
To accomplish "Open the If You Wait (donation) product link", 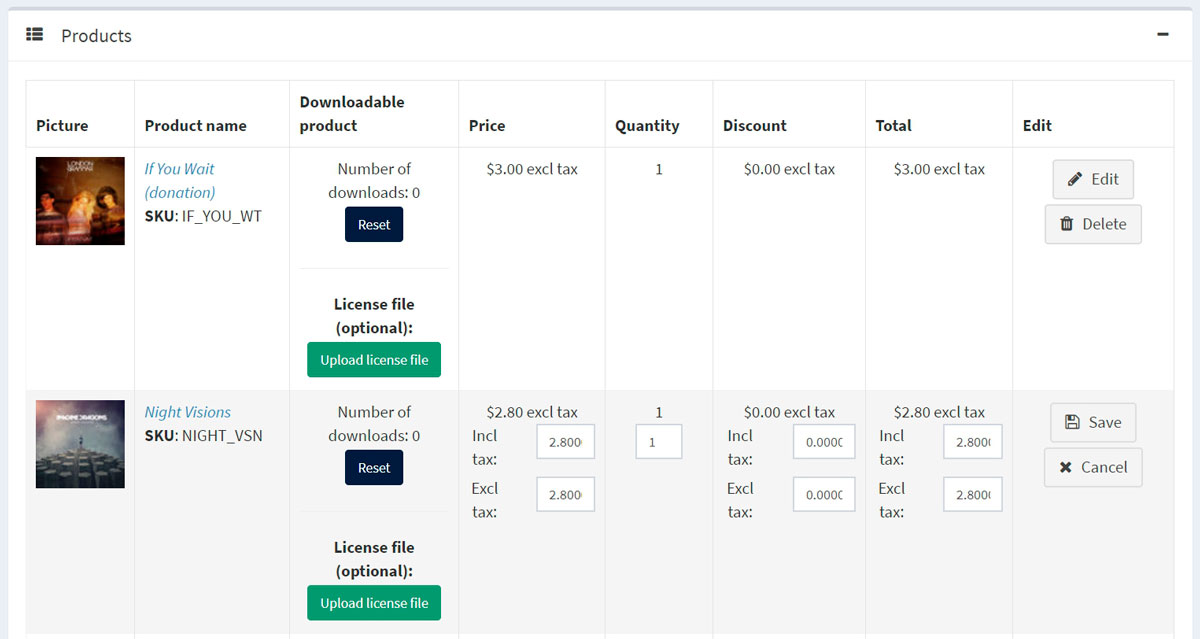I will point(179,180).
